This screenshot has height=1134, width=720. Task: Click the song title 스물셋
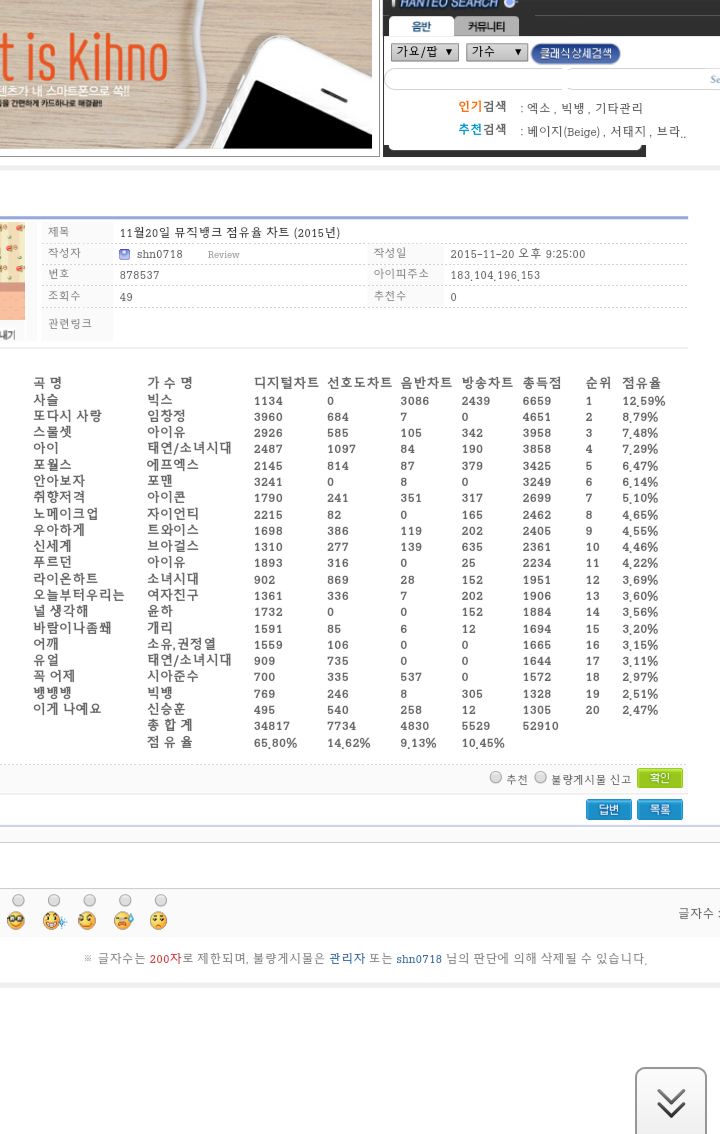52,432
